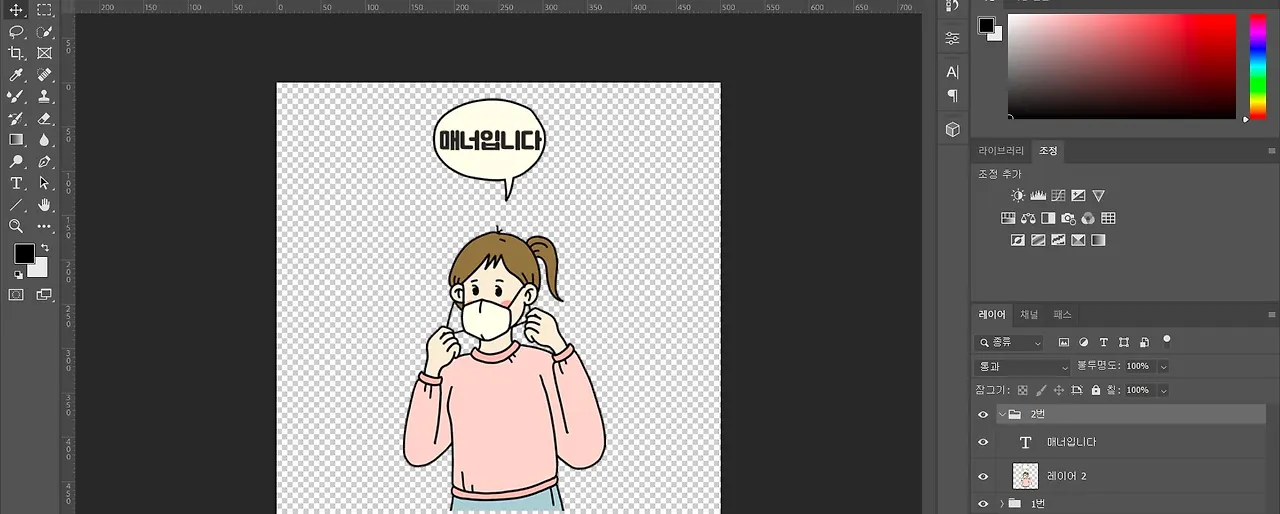
Task: Open the 칠 fill slider arrow
Action: [1163, 390]
